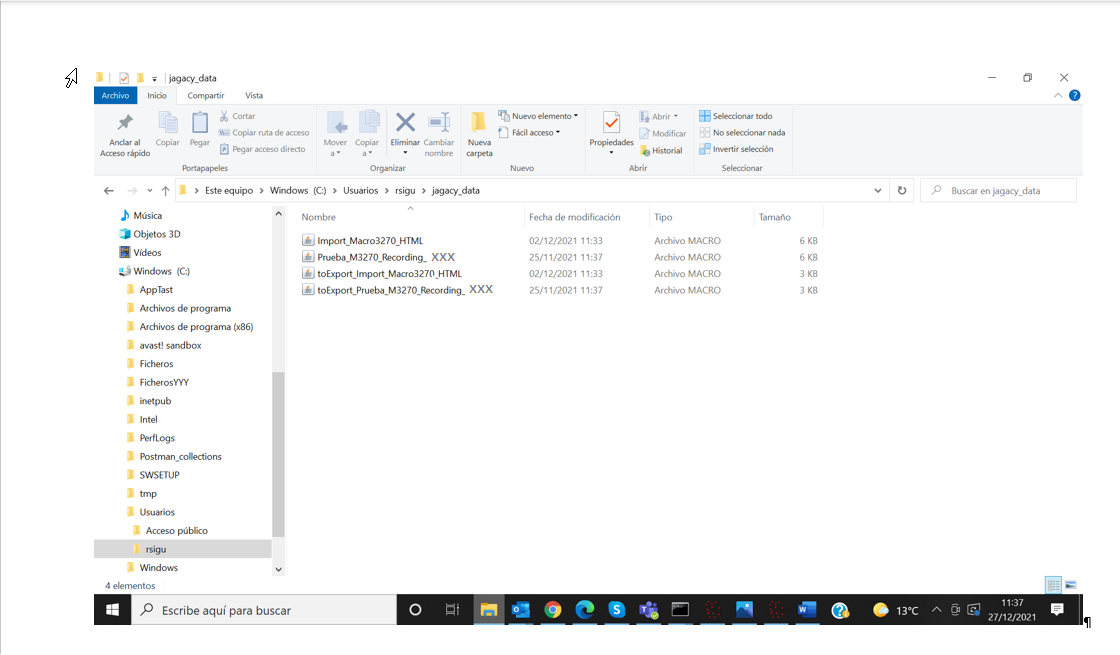Click the Buscar en jagacy_data search field
Screen dimensions: 1120x655
1005,190
